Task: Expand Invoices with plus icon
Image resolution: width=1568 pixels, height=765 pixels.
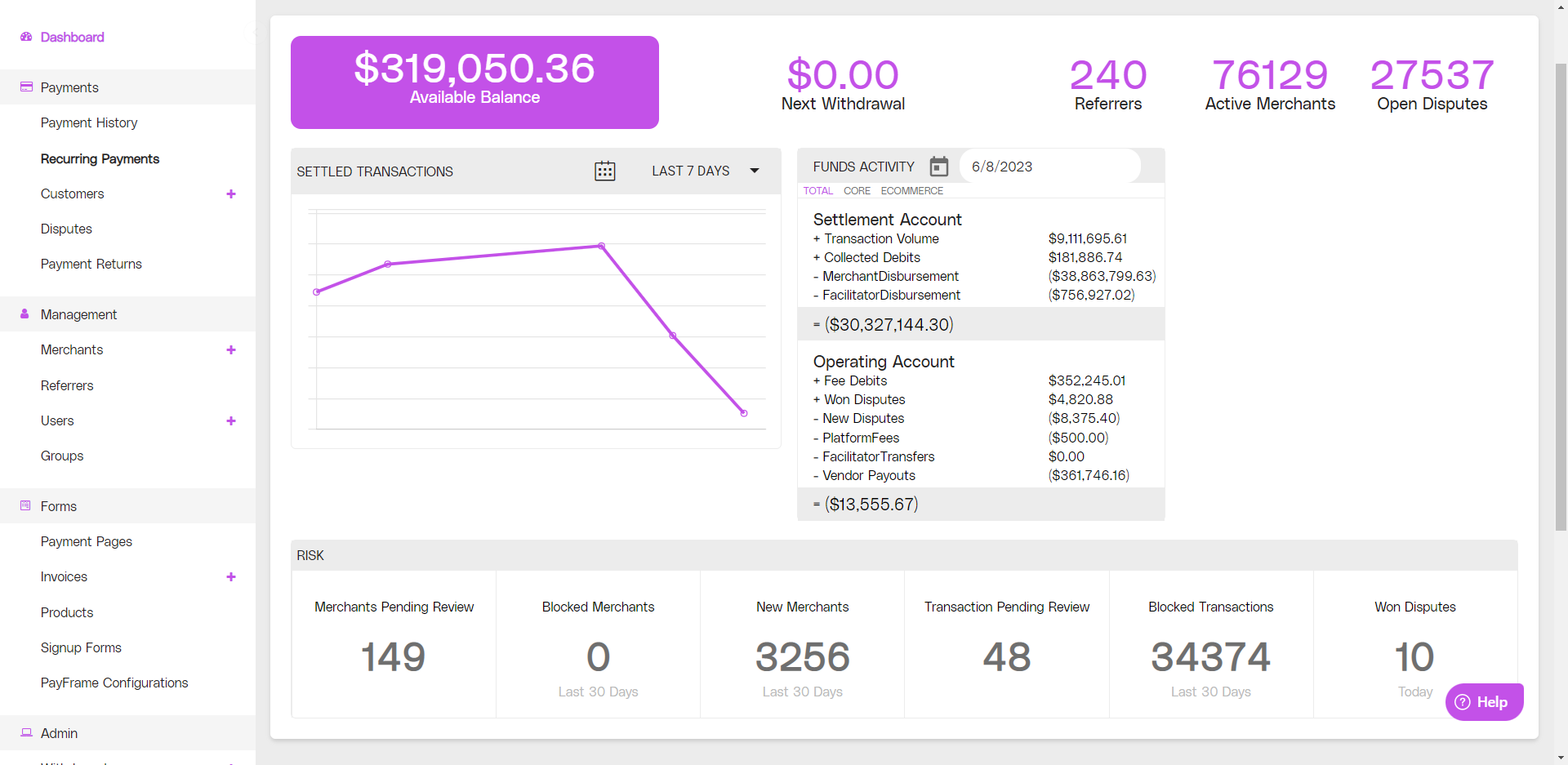Action: [231, 576]
